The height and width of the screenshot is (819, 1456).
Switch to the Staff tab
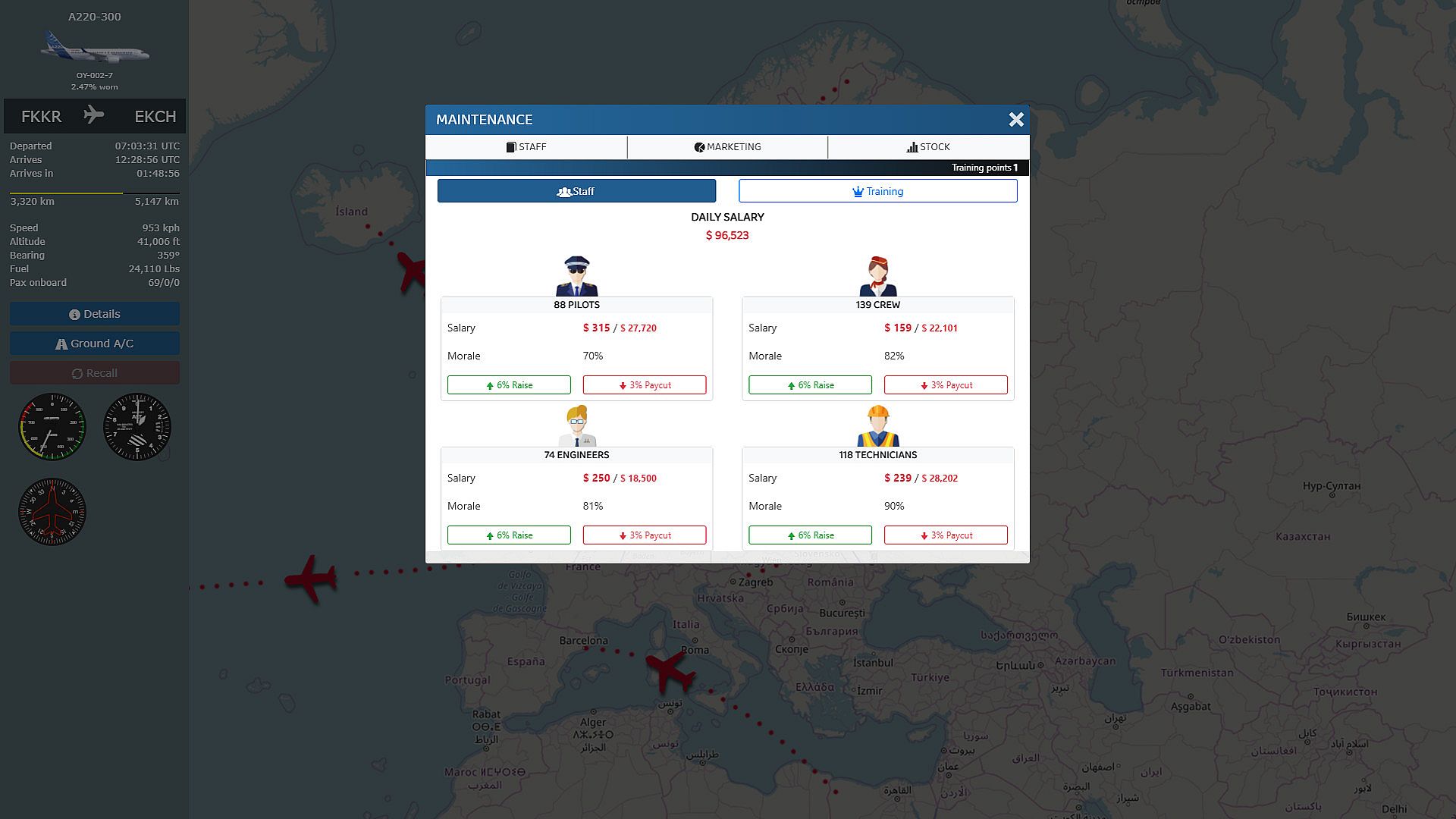click(x=526, y=147)
